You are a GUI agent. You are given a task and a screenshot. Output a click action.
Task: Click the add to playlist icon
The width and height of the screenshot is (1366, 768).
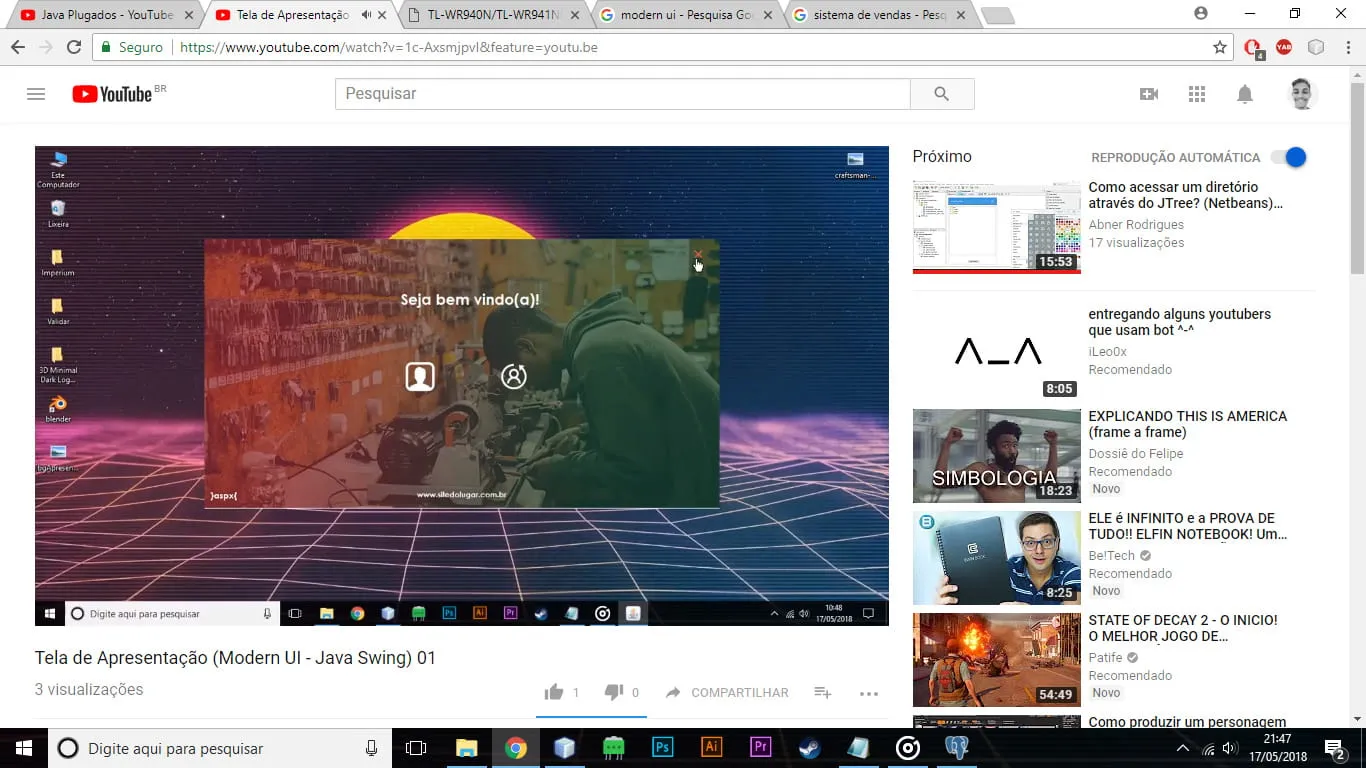822,692
